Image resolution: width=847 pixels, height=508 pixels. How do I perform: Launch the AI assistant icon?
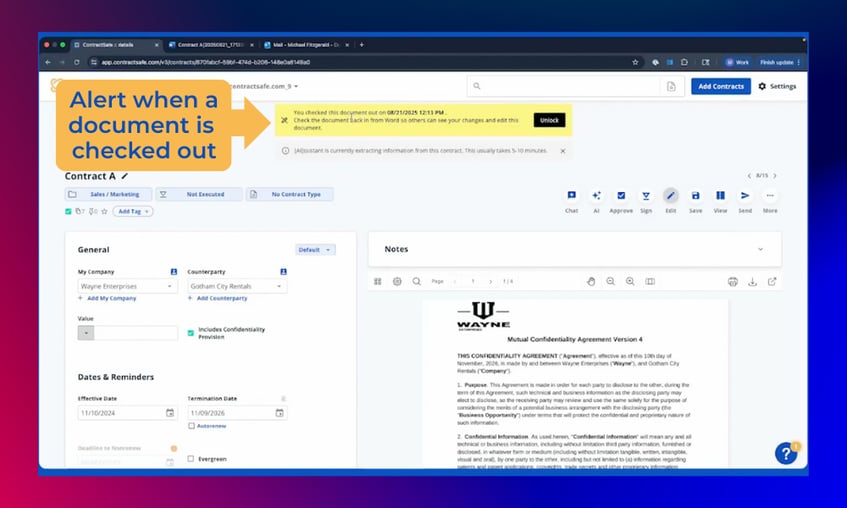[596, 196]
